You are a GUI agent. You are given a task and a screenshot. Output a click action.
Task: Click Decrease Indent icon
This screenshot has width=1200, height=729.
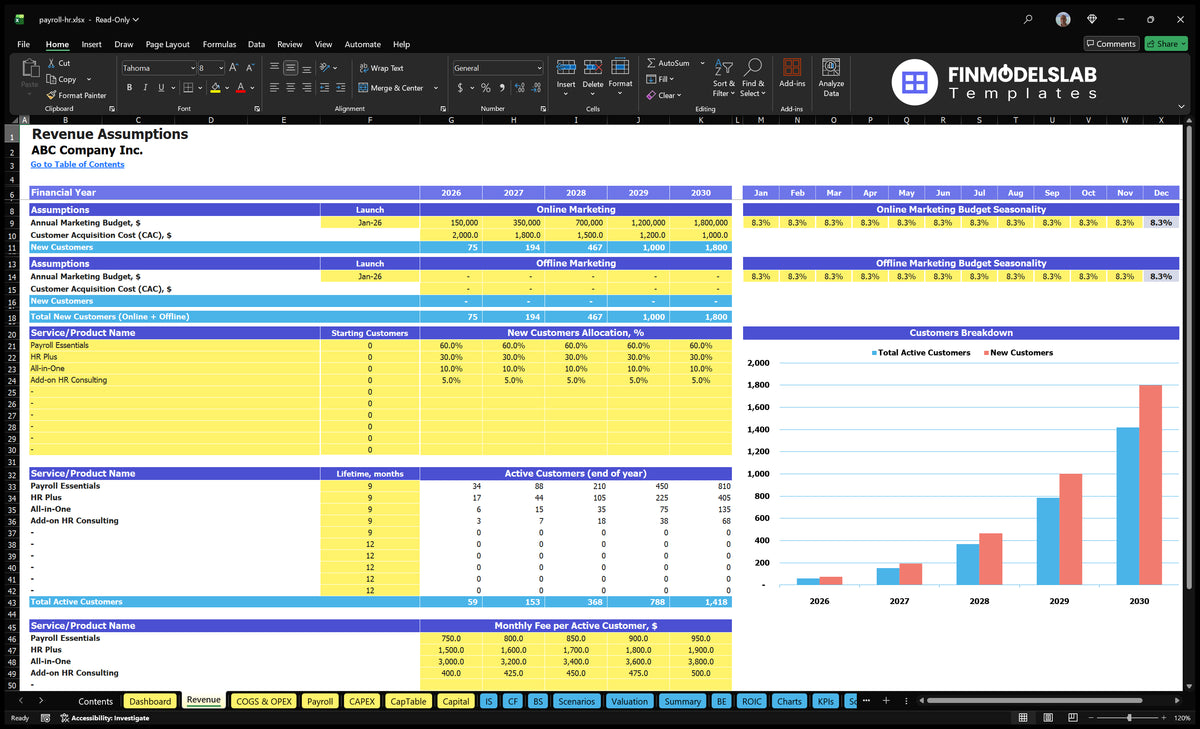click(x=324, y=88)
